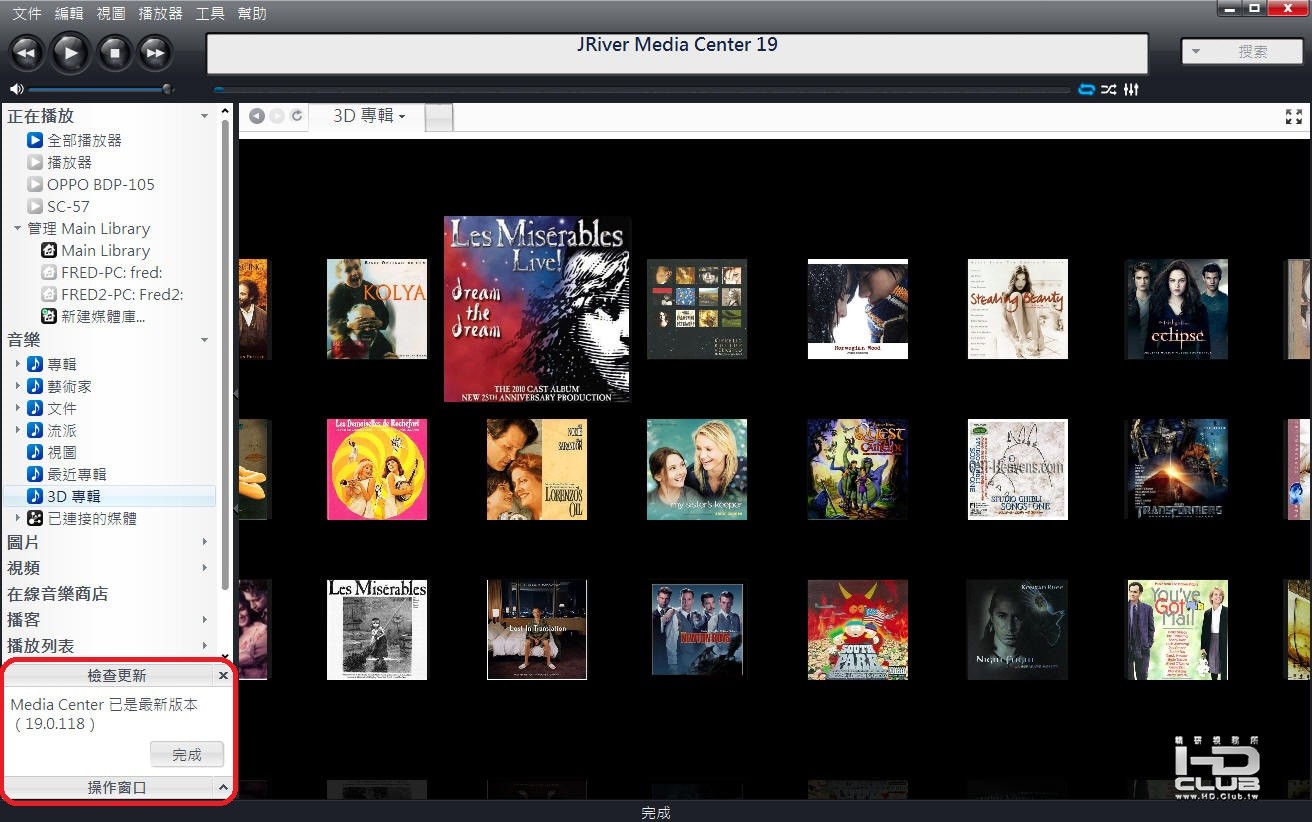Screen dimensions: 1312x822
Task: Open the DSP equalizer settings icon
Action: 1131,90
